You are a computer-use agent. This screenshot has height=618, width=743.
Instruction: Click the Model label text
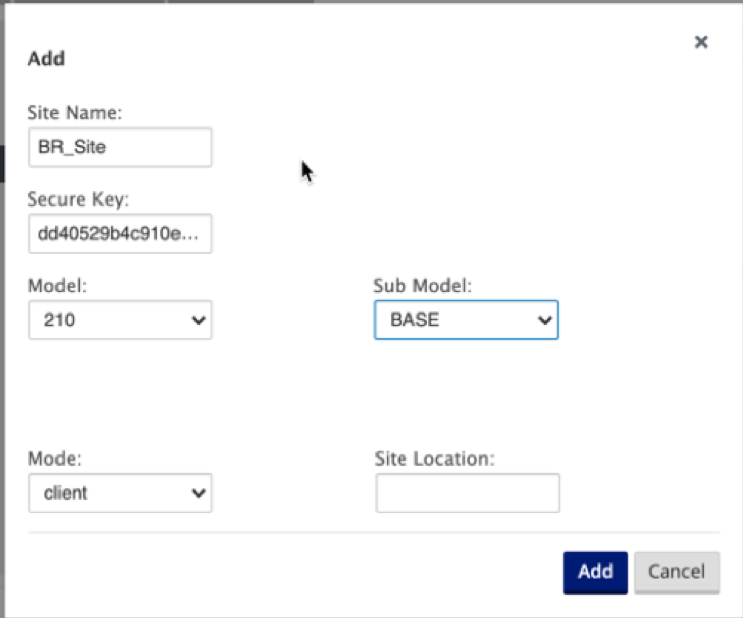[x=57, y=286]
